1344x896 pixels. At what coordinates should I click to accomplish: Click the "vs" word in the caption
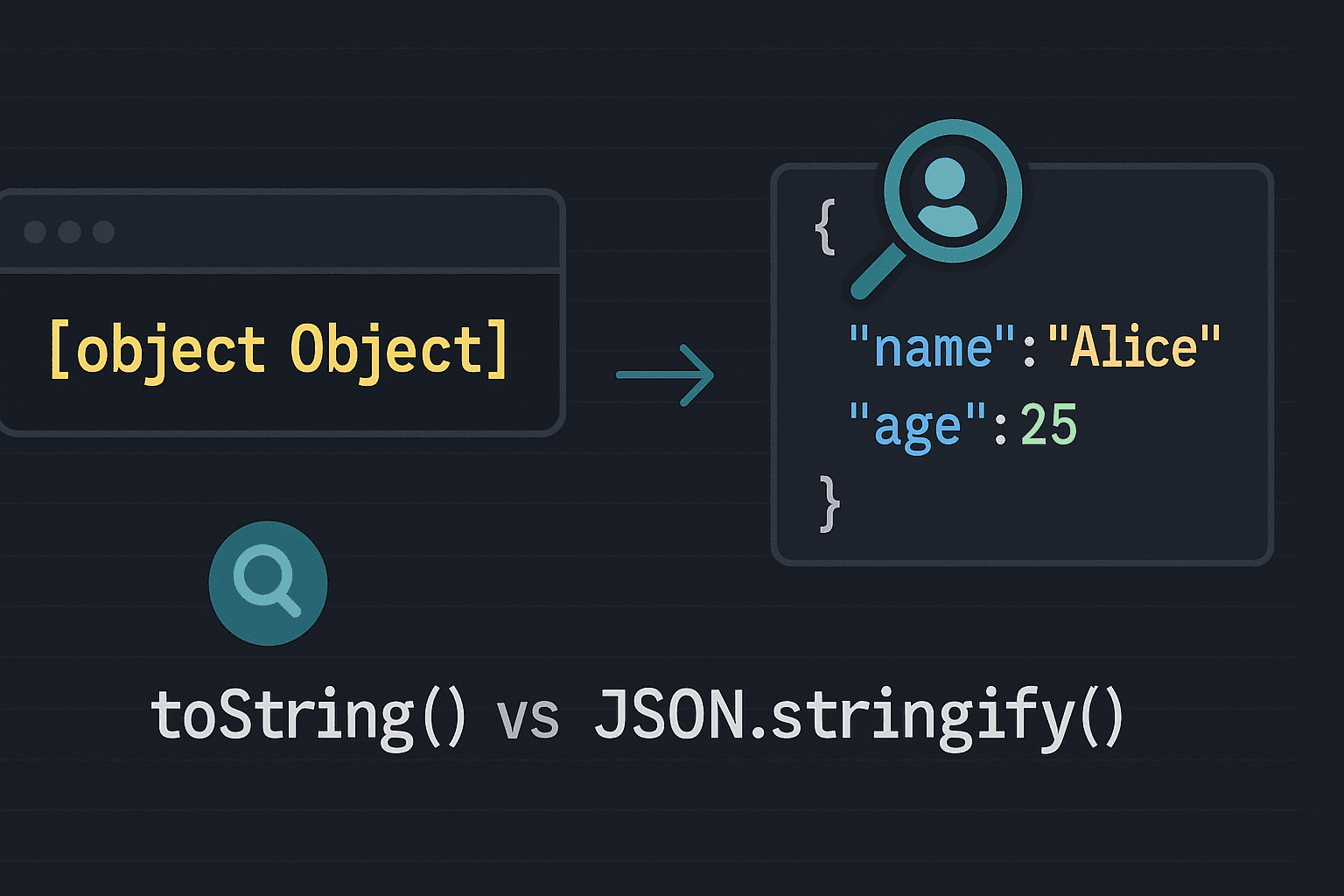click(x=528, y=719)
